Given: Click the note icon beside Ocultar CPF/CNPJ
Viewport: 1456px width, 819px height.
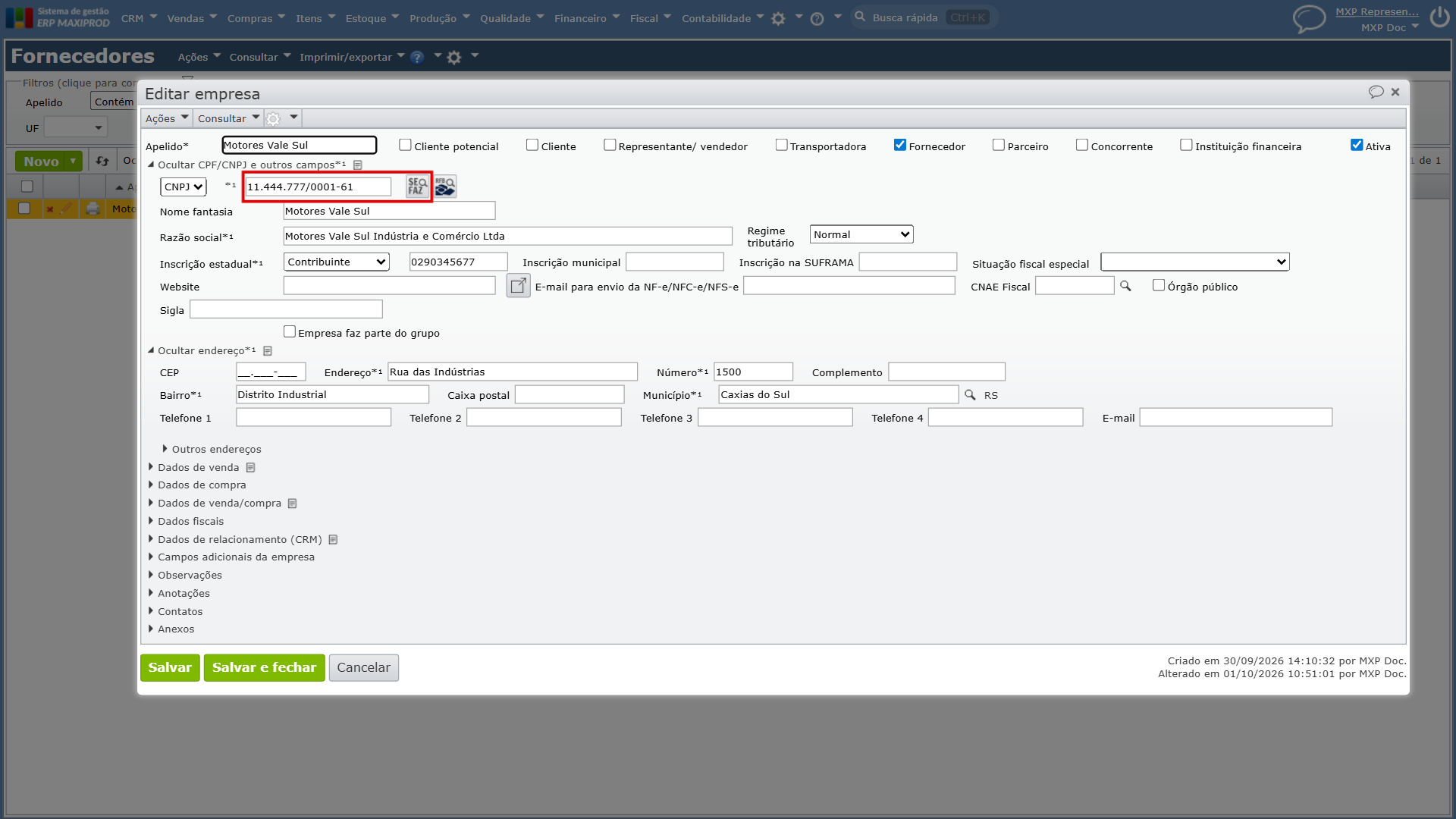Looking at the screenshot, I should pyautogui.click(x=358, y=165).
